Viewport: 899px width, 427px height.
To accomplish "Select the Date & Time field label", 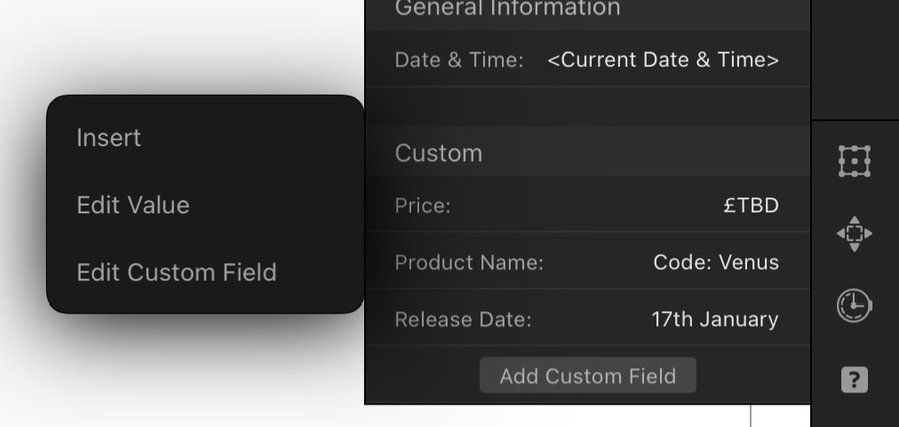I will tap(459, 60).
